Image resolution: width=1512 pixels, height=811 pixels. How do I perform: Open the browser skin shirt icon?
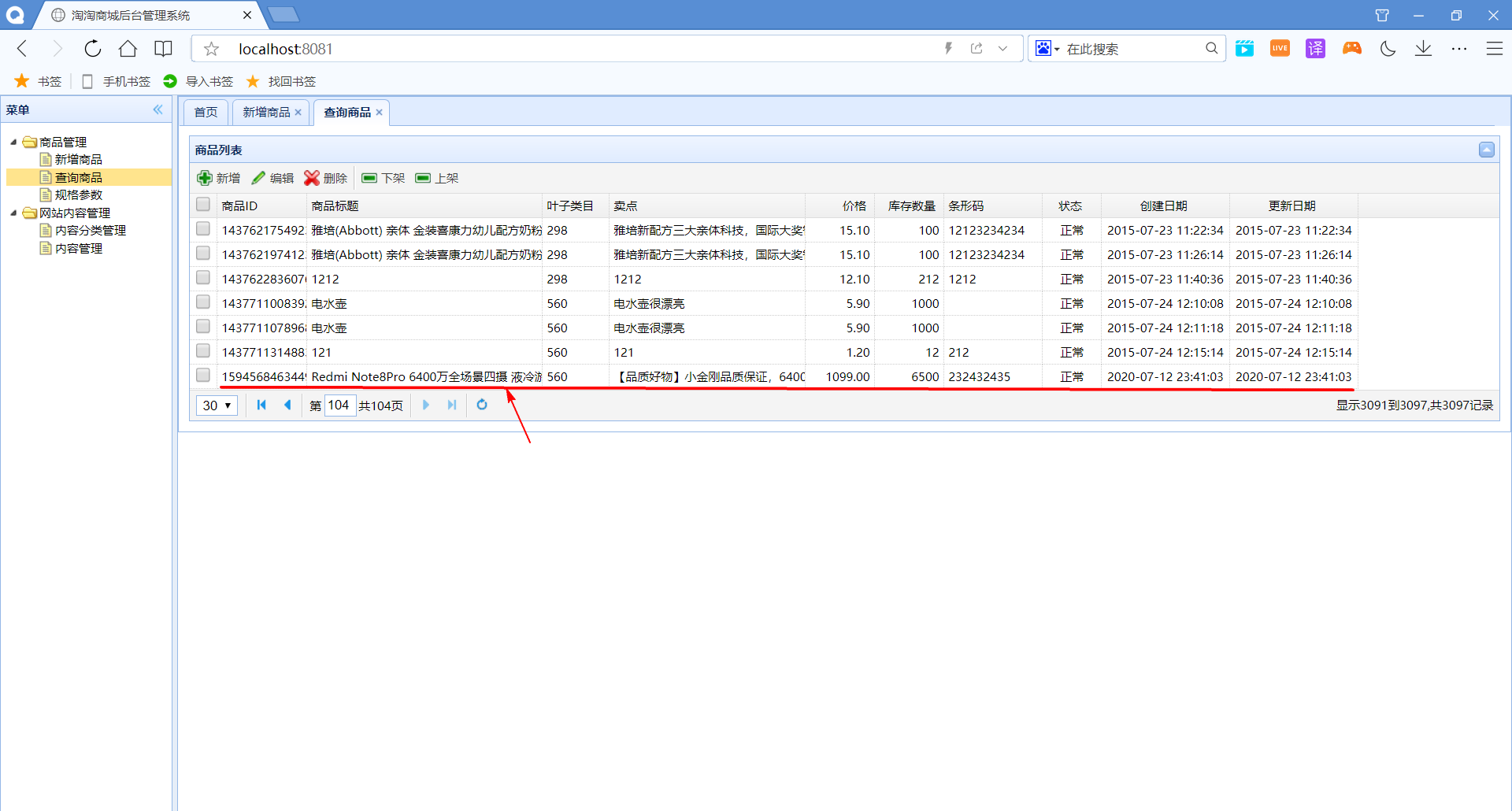pos(1381,15)
